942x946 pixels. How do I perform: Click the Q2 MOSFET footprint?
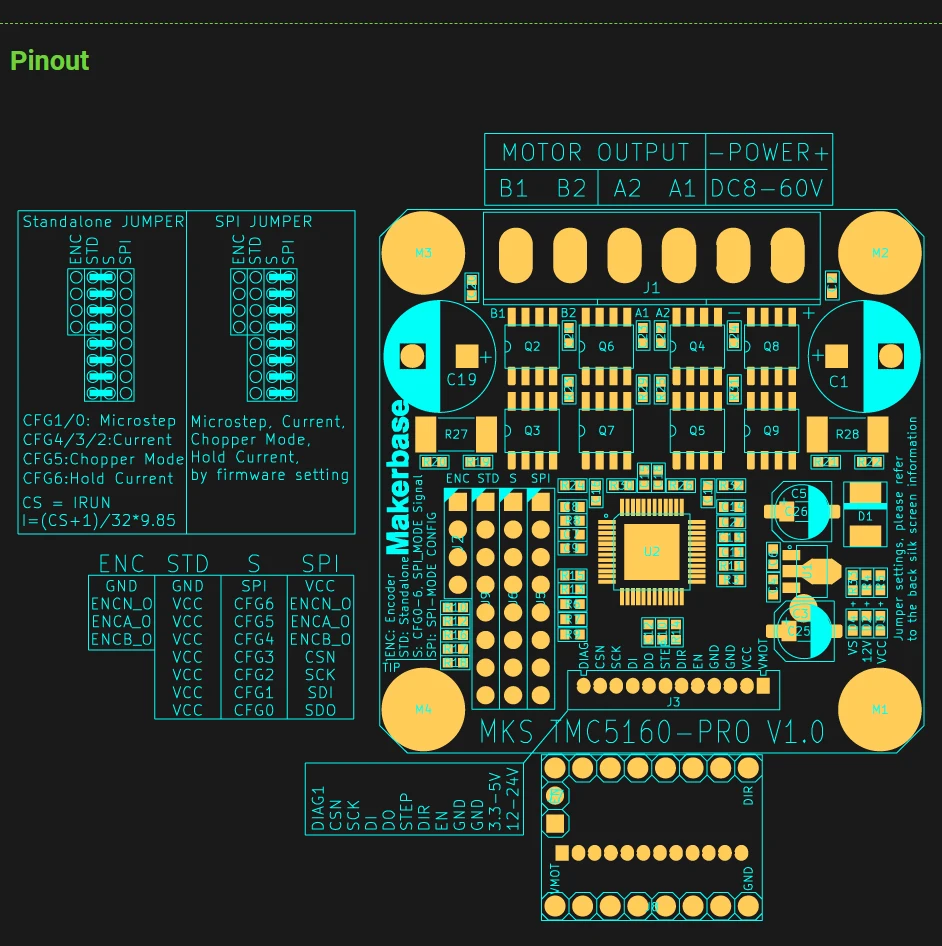532,346
